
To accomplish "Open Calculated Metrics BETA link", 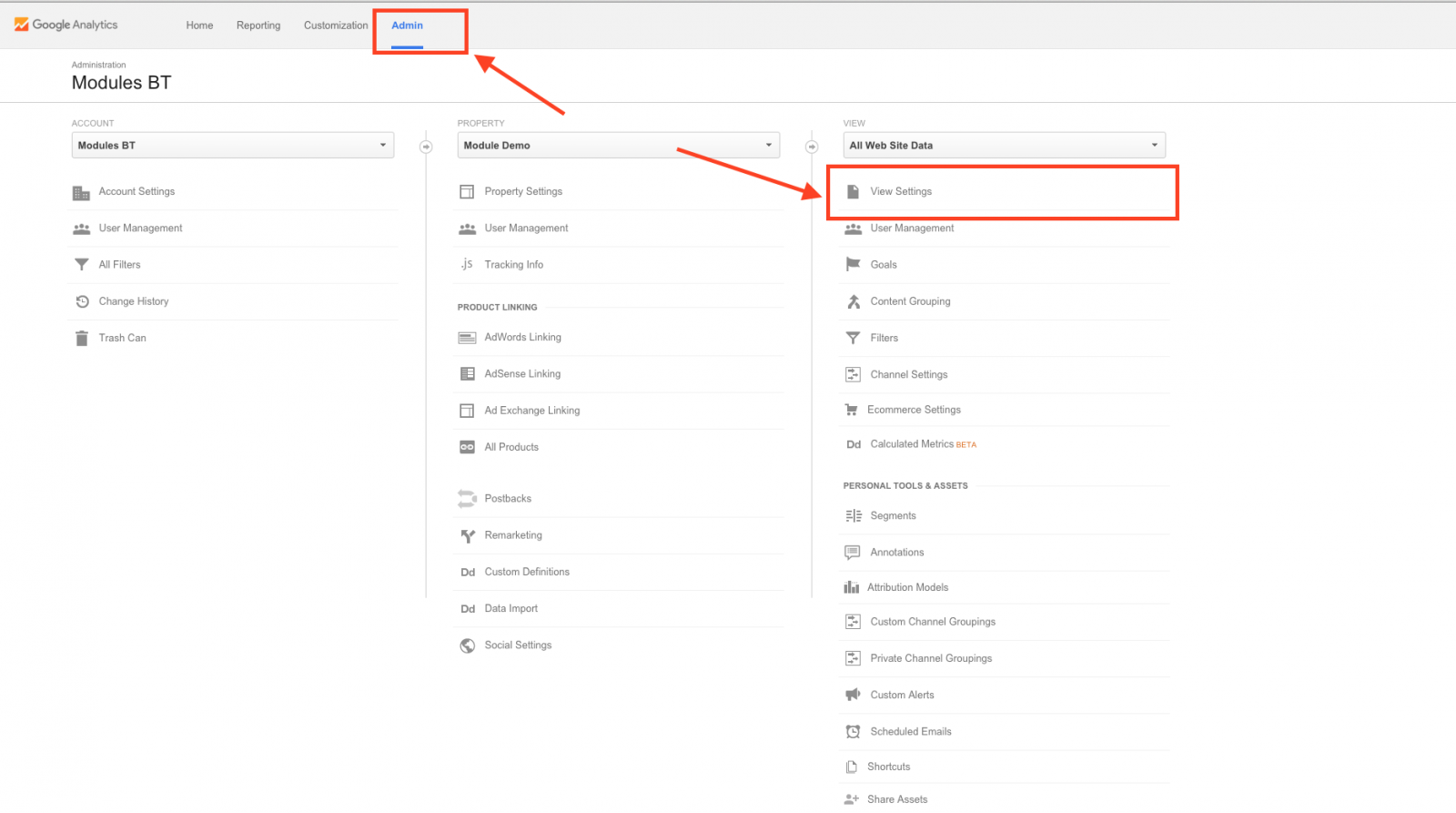I will [923, 444].
